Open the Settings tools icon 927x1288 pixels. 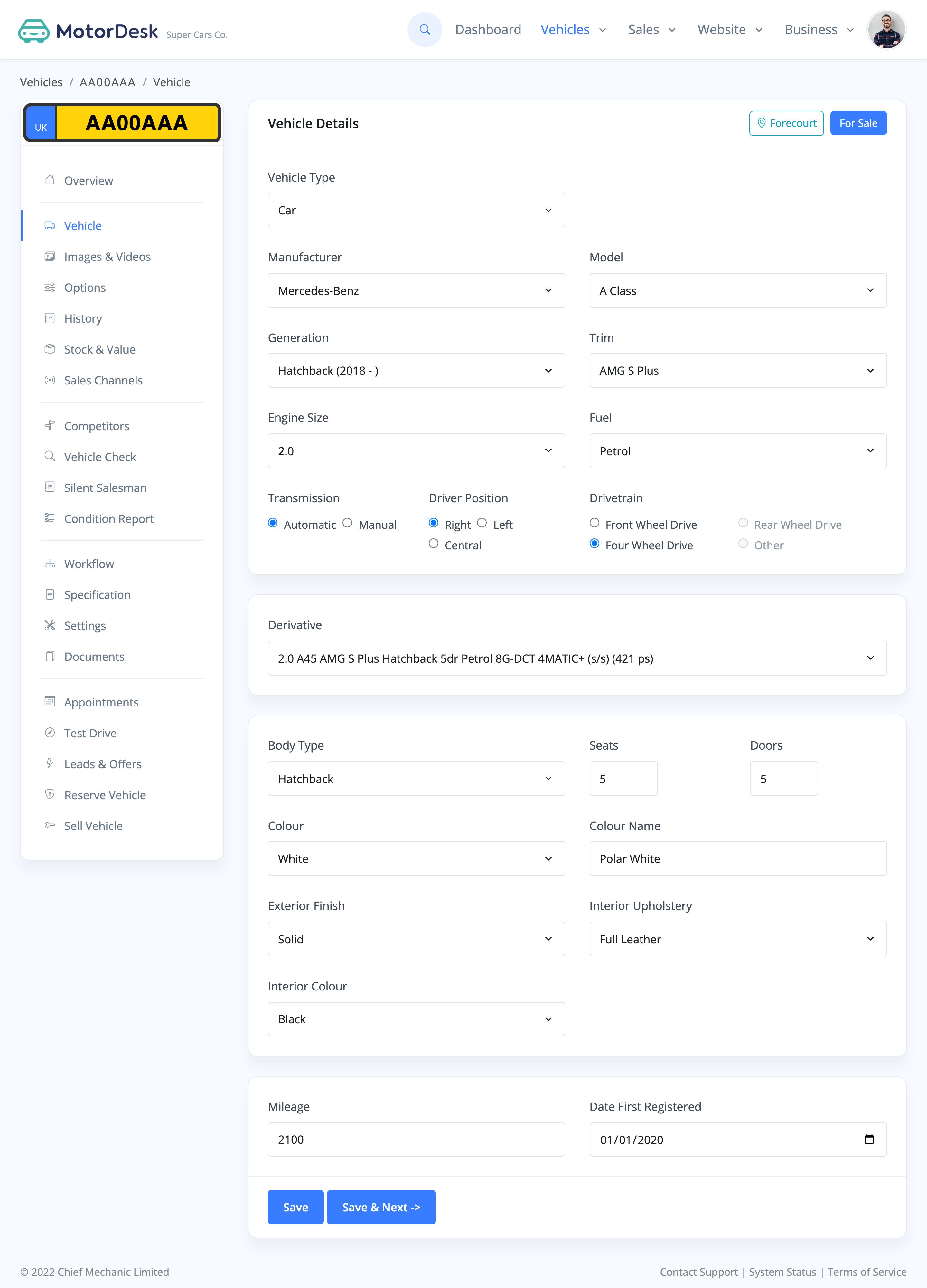click(x=50, y=625)
